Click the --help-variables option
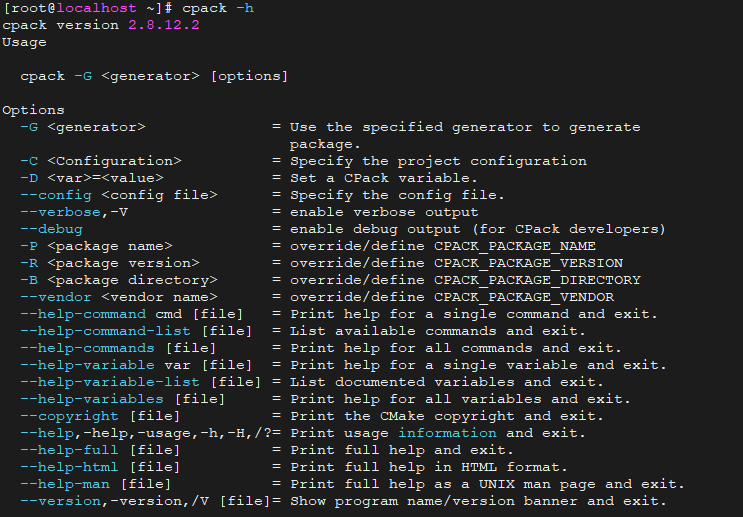Image resolution: width=743 pixels, height=517 pixels. coord(91,399)
